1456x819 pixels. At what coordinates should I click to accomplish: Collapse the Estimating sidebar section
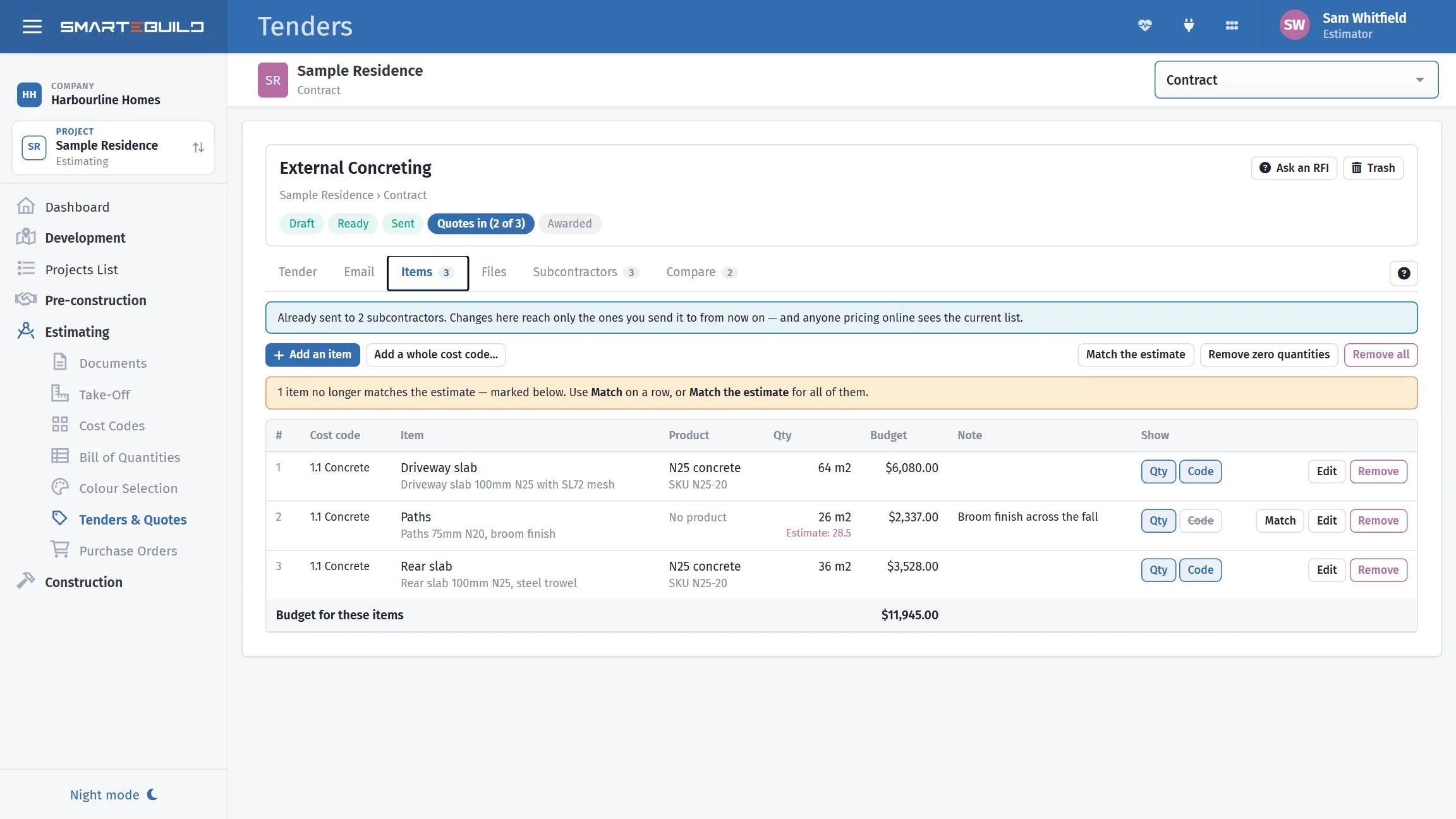(x=77, y=332)
